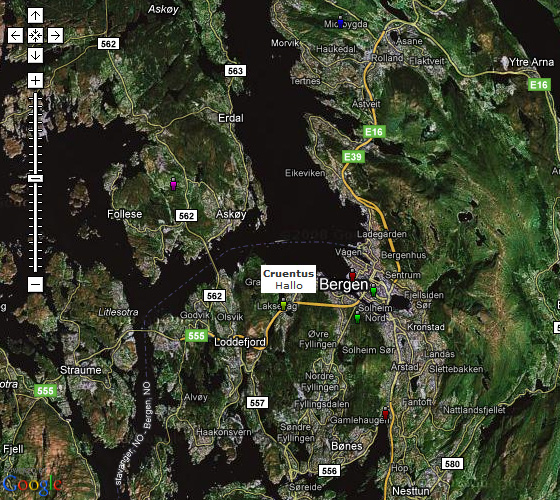Click the Cruentus Hallo info bubble
This screenshot has height=500, width=560.
click(x=288, y=279)
